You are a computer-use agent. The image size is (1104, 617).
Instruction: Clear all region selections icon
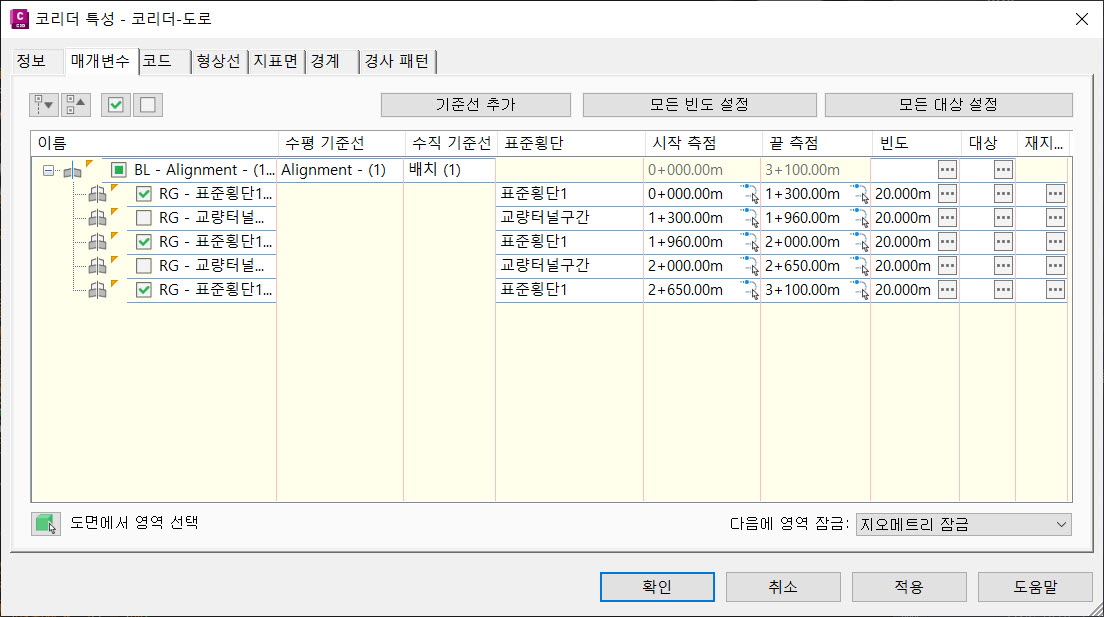pyautogui.click(x=148, y=105)
